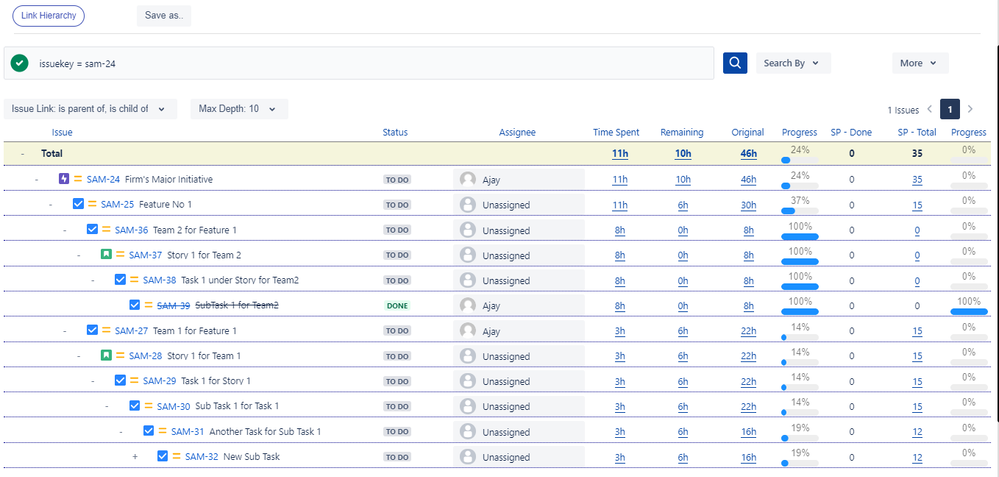
Task: Open the Max Depth: 10 dropdown
Action: (239, 109)
